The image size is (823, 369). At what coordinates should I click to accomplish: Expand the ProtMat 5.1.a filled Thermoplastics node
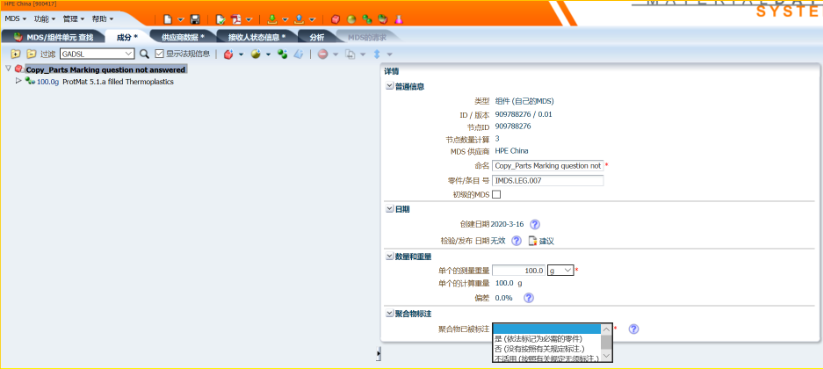[19, 81]
